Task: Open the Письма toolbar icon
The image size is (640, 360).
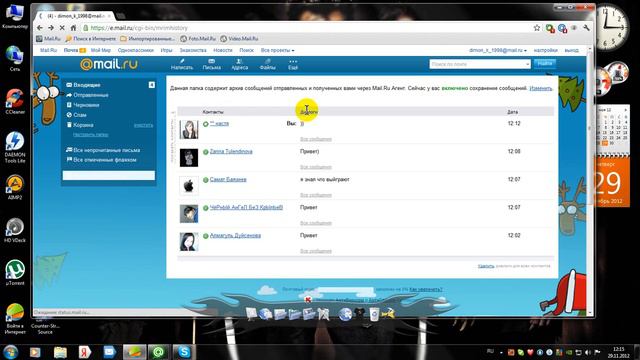Action: click(x=211, y=64)
